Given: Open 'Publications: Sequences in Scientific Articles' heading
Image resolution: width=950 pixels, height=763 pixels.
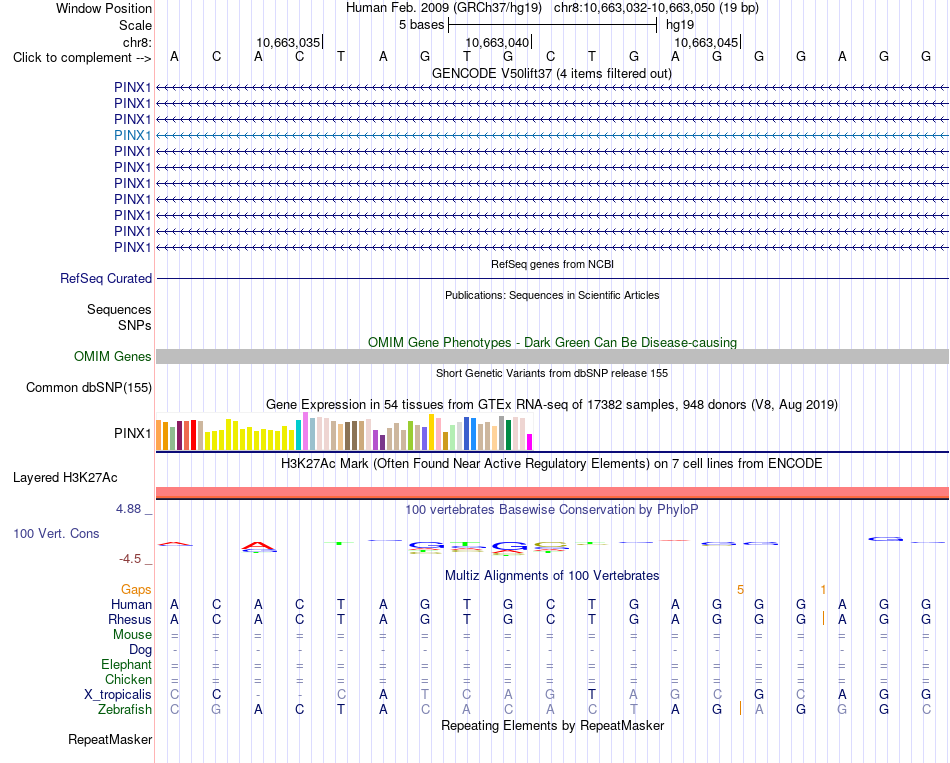Looking at the screenshot, I should tap(552, 295).
